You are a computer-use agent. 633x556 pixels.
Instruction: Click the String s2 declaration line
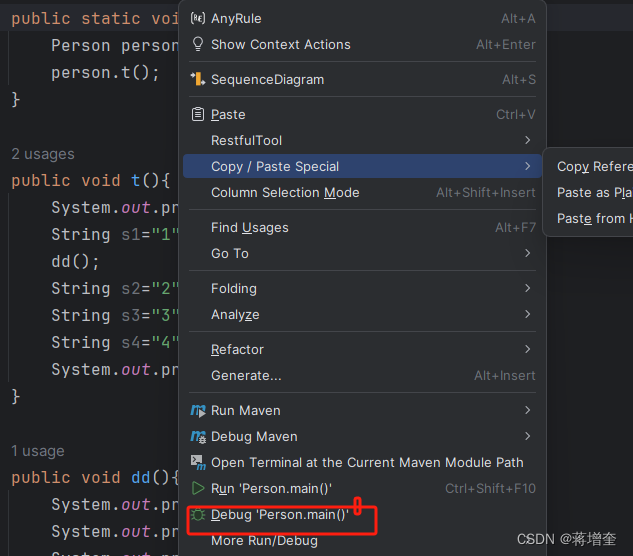(115, 289)
